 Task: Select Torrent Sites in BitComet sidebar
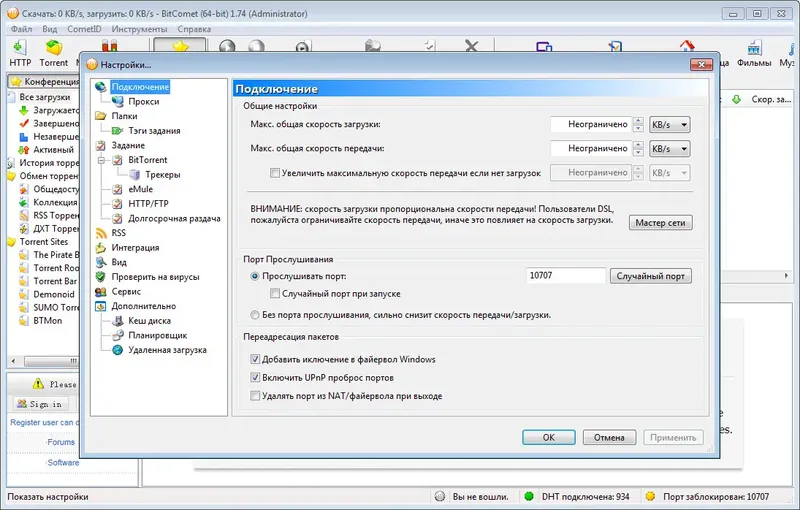click(43, 242)
